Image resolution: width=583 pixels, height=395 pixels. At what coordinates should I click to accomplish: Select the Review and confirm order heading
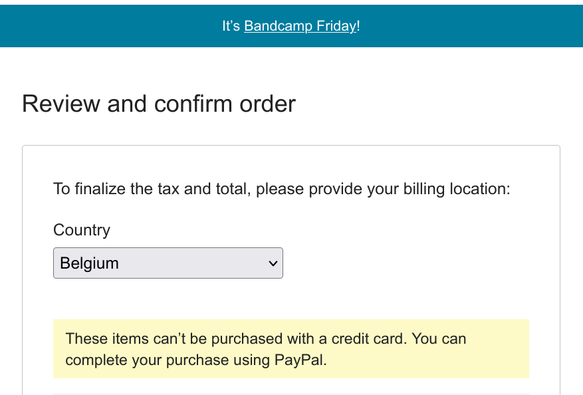coord(159,103)
